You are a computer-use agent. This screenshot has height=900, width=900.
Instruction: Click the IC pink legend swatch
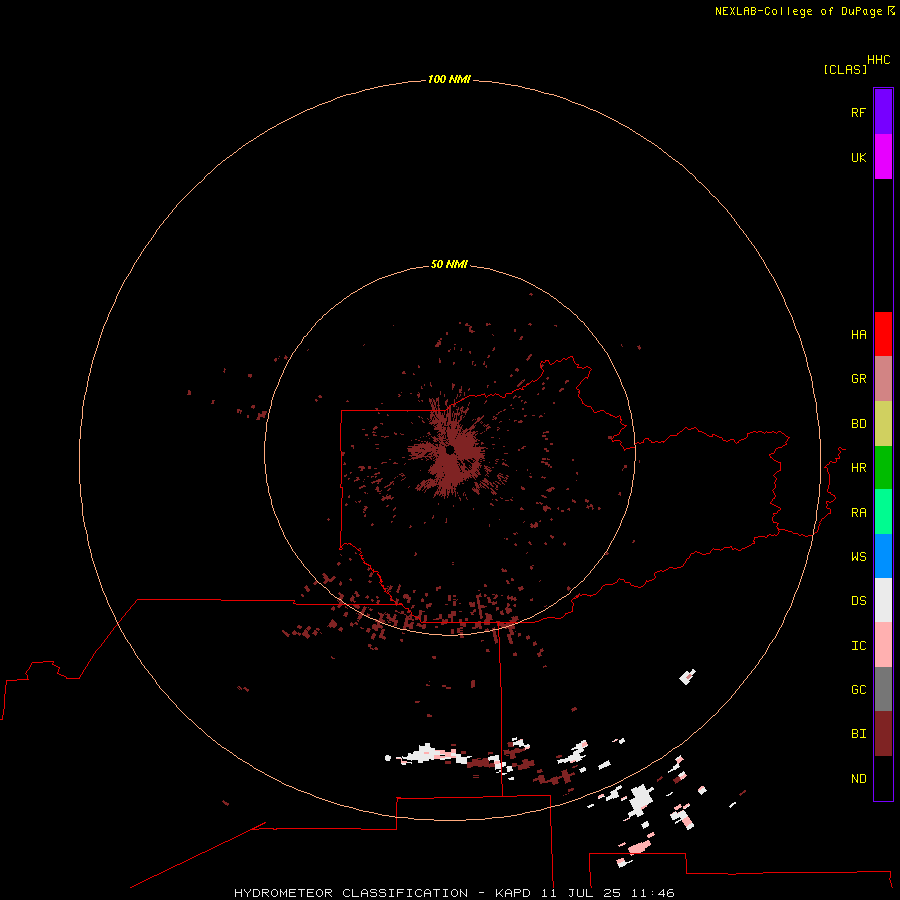point(883,645)
